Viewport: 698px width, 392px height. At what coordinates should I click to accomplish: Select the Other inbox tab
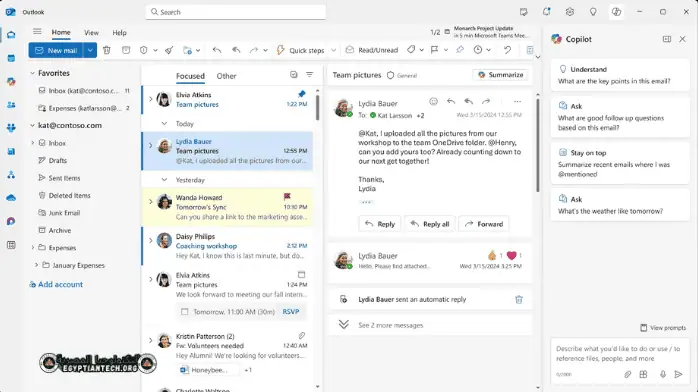[226, 76]
